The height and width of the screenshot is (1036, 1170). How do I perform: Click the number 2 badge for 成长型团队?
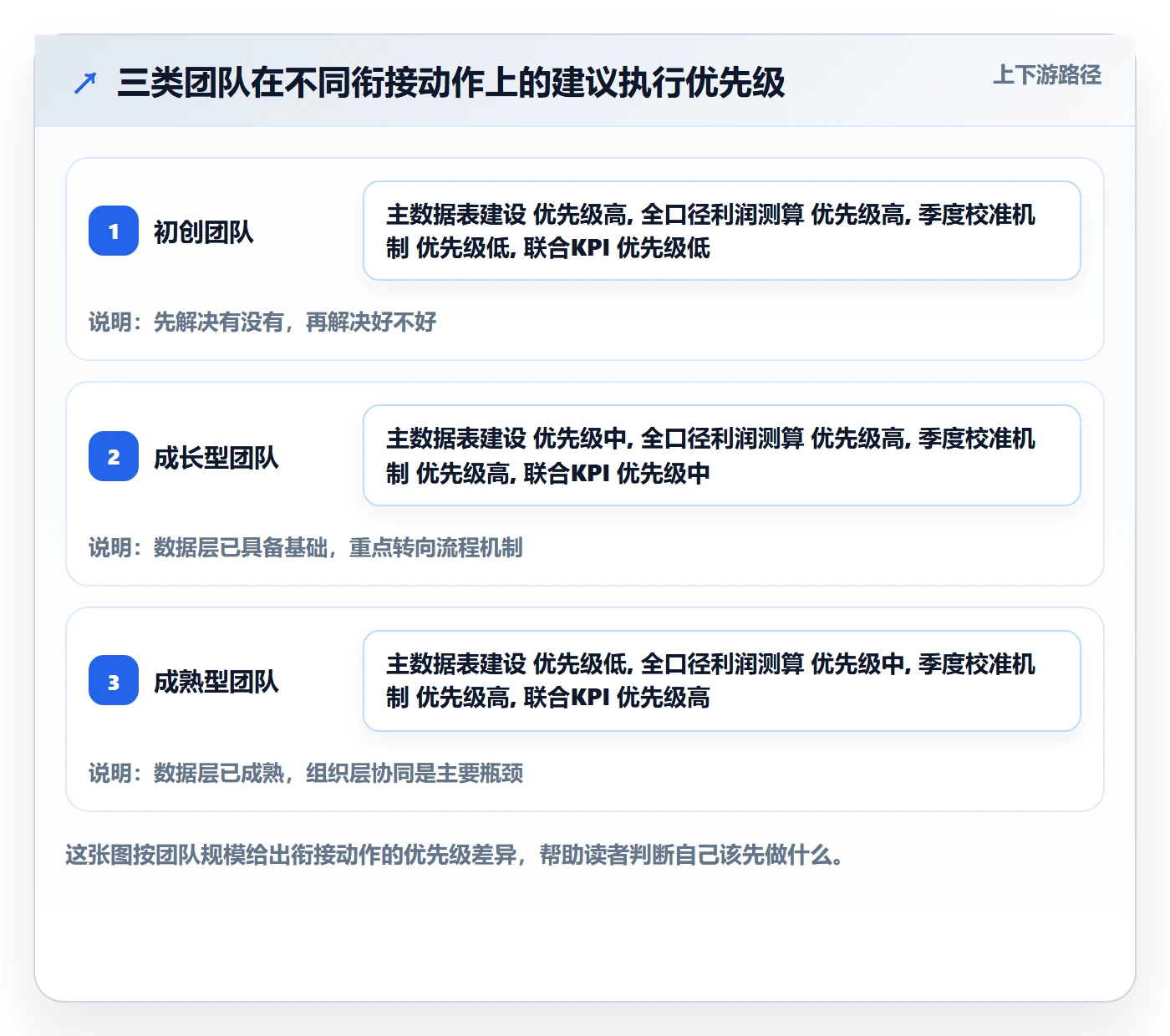pyautogui.click(x=114, y=456)
